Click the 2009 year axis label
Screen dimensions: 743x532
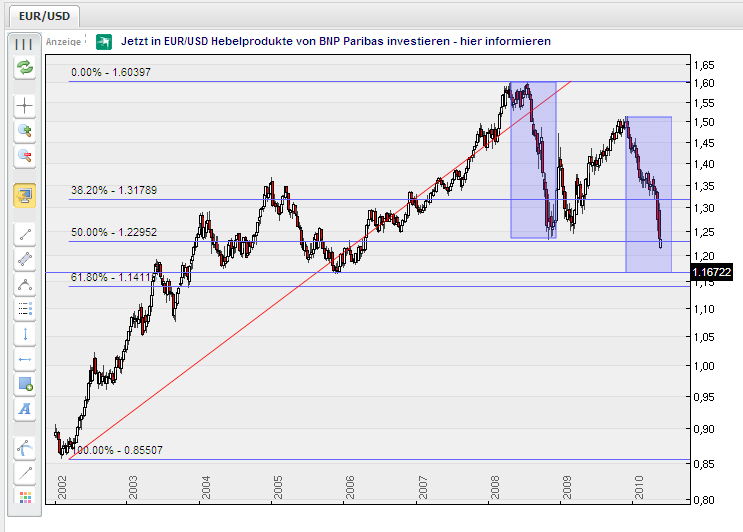(x=567, y=488)
